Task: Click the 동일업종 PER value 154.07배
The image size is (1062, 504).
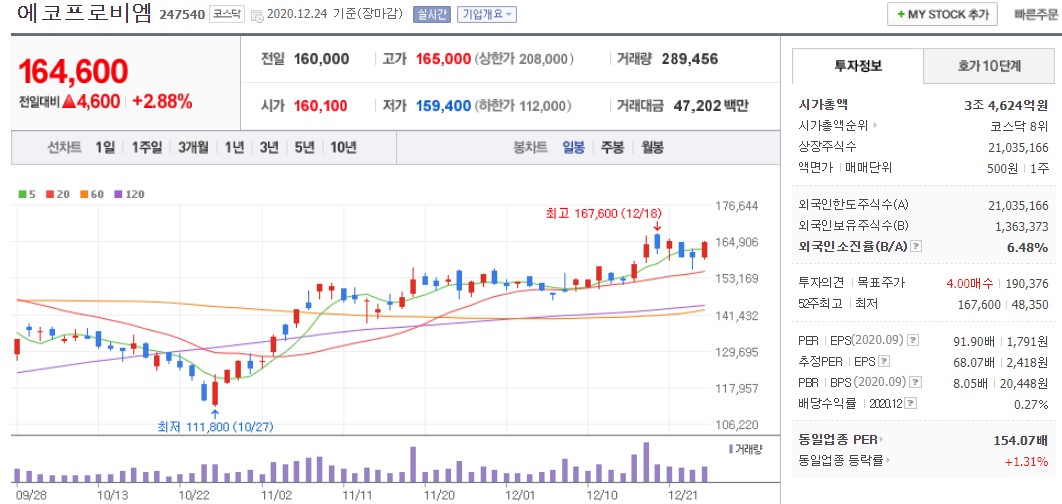Action: 1021,440
